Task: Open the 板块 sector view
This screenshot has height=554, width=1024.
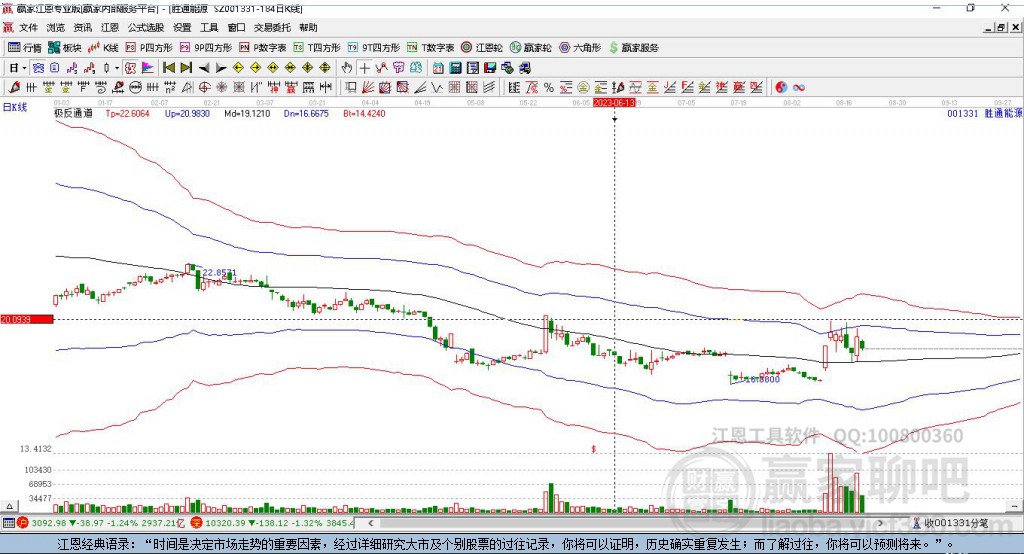Action: [x=65, y=48]
